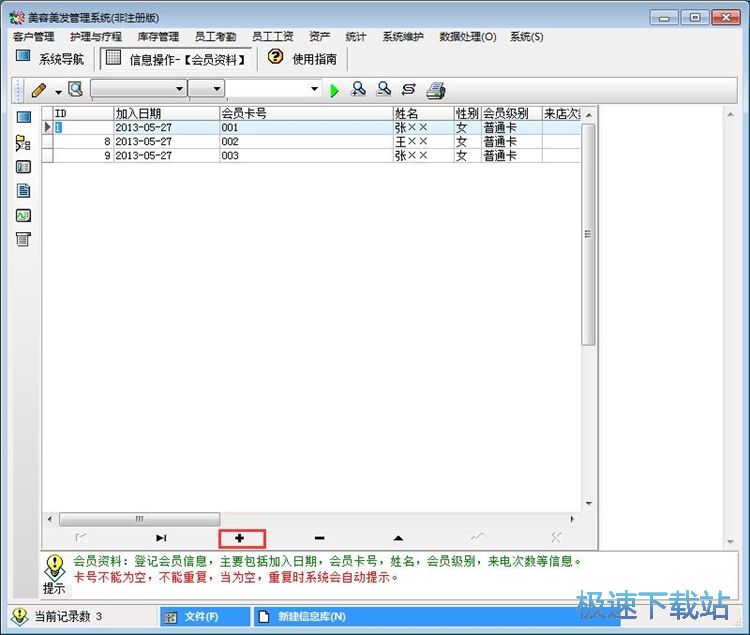Open the 库存管理 menu
The height and width of the screenshot is (635, 750).
[x=158, y=37]
